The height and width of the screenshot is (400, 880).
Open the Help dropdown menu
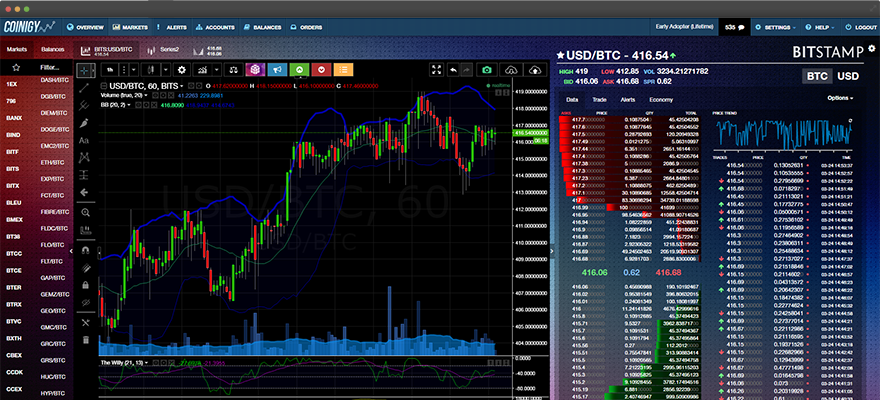pyautogui.click(x=820, y=27)
